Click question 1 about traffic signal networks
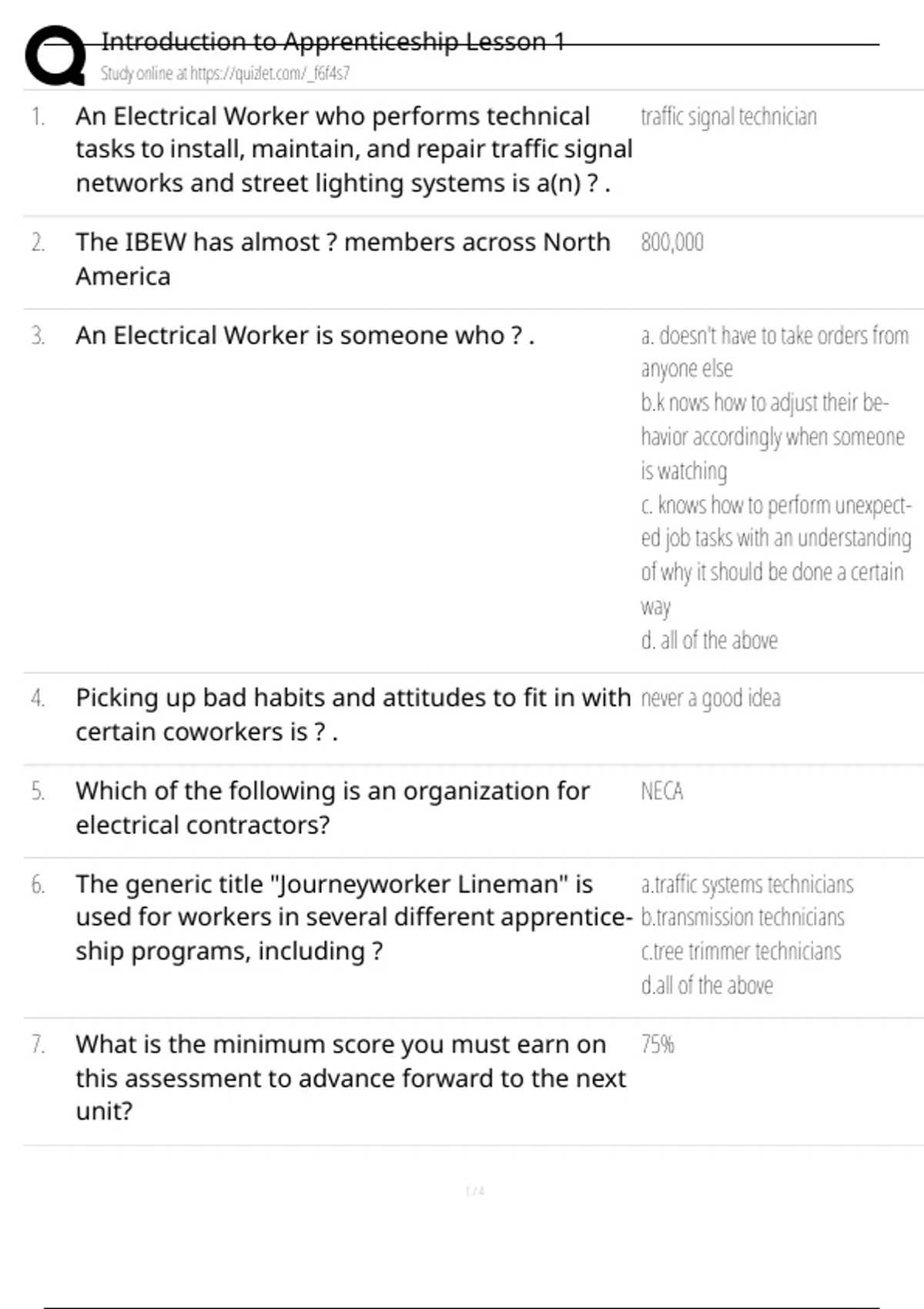The width and height of the screenshot is (924, 1309). [353, 149]
